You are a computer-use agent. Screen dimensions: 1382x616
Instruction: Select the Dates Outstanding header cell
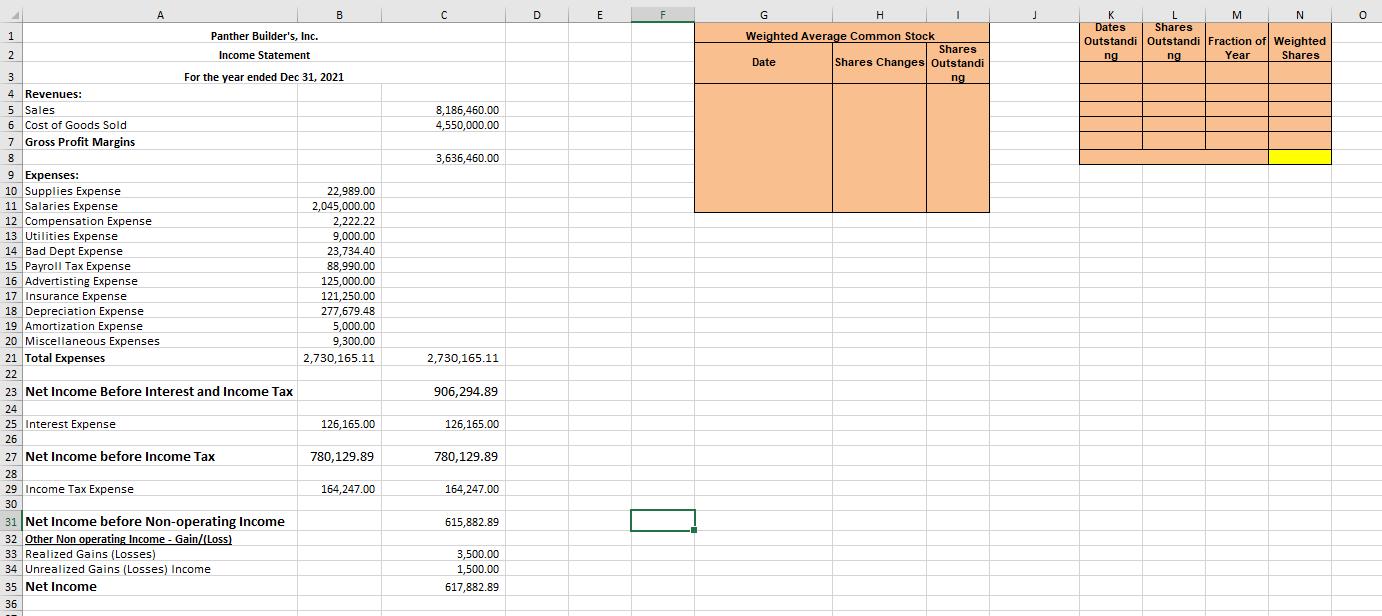(1109, 41)
